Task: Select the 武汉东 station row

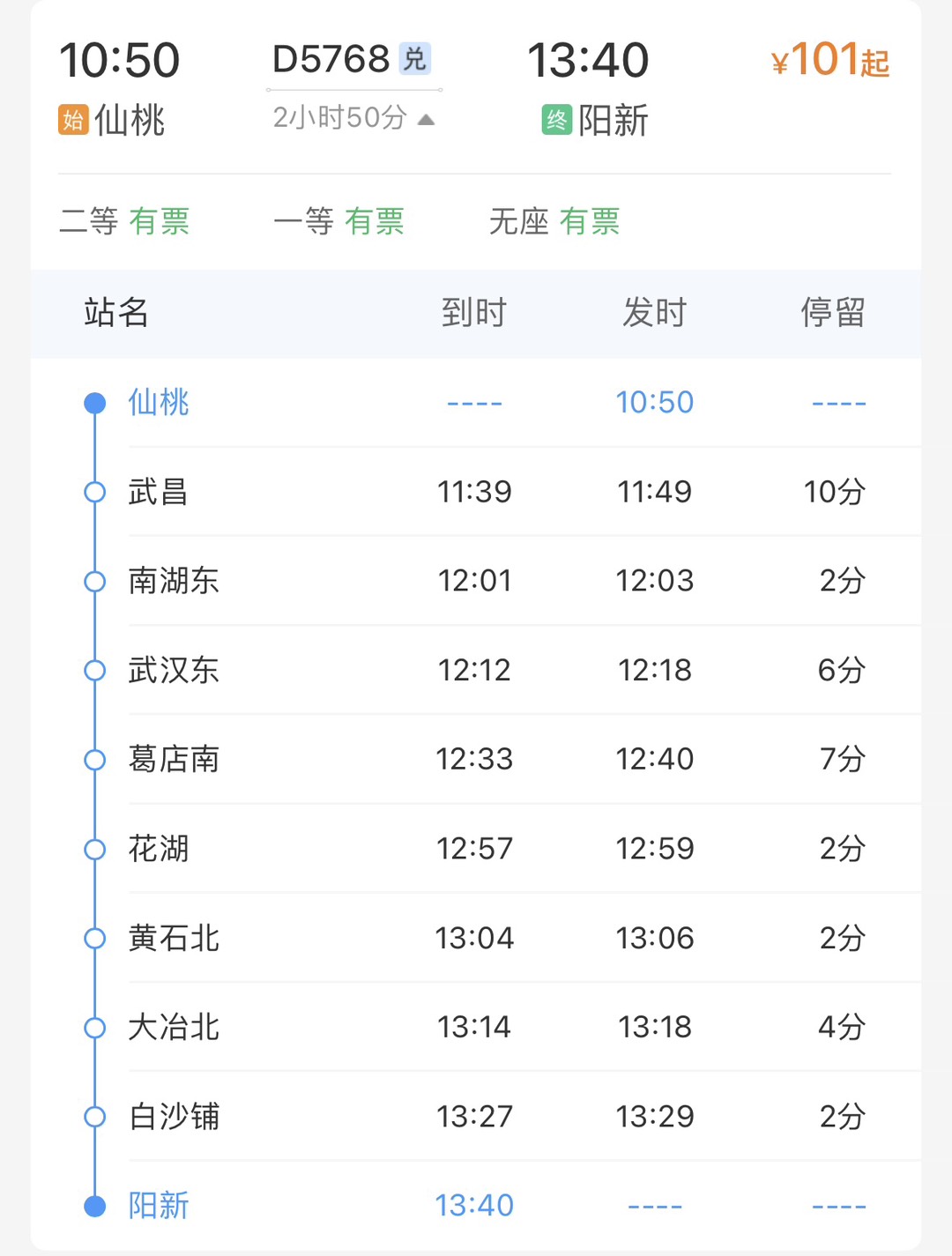Action: pyautogui.click(x=476, y=670)
